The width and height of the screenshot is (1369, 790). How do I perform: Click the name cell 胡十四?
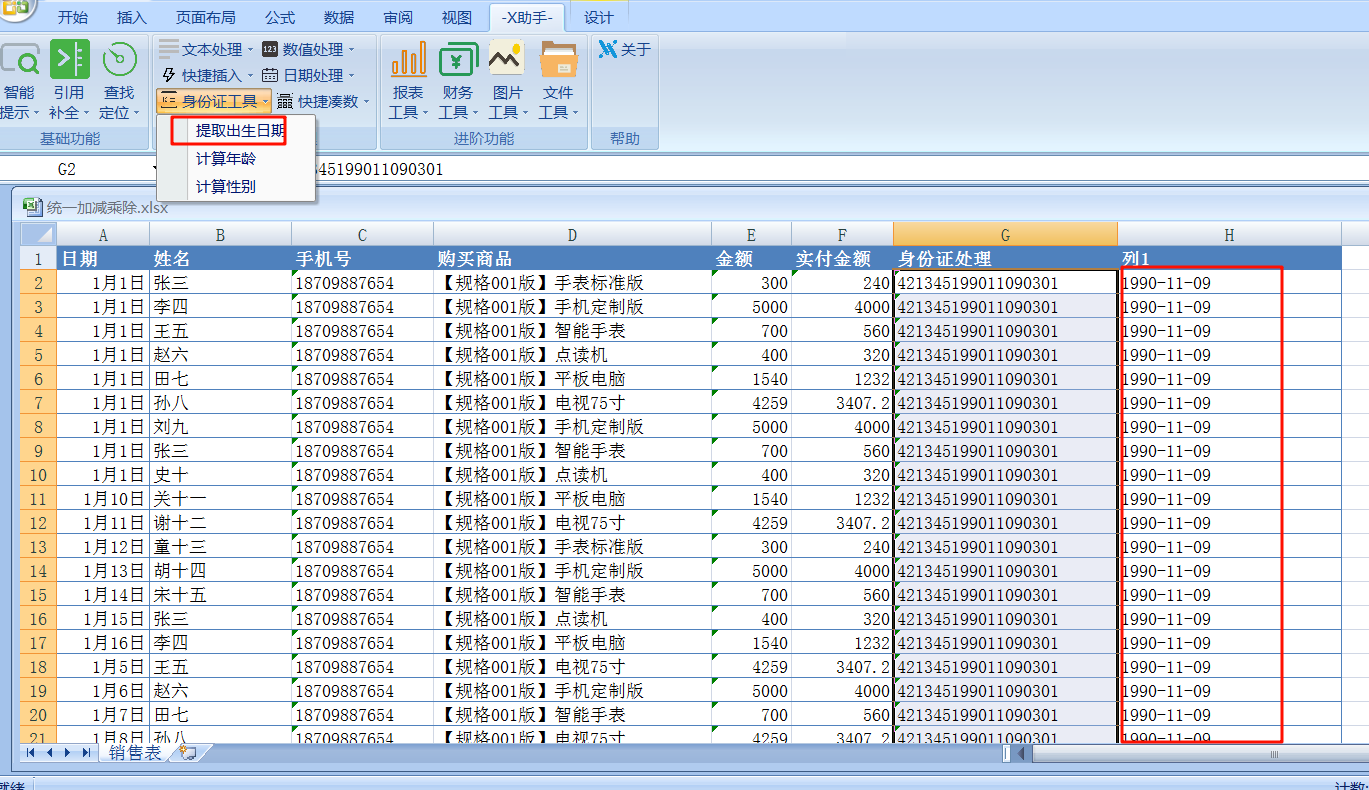(220, 570)
